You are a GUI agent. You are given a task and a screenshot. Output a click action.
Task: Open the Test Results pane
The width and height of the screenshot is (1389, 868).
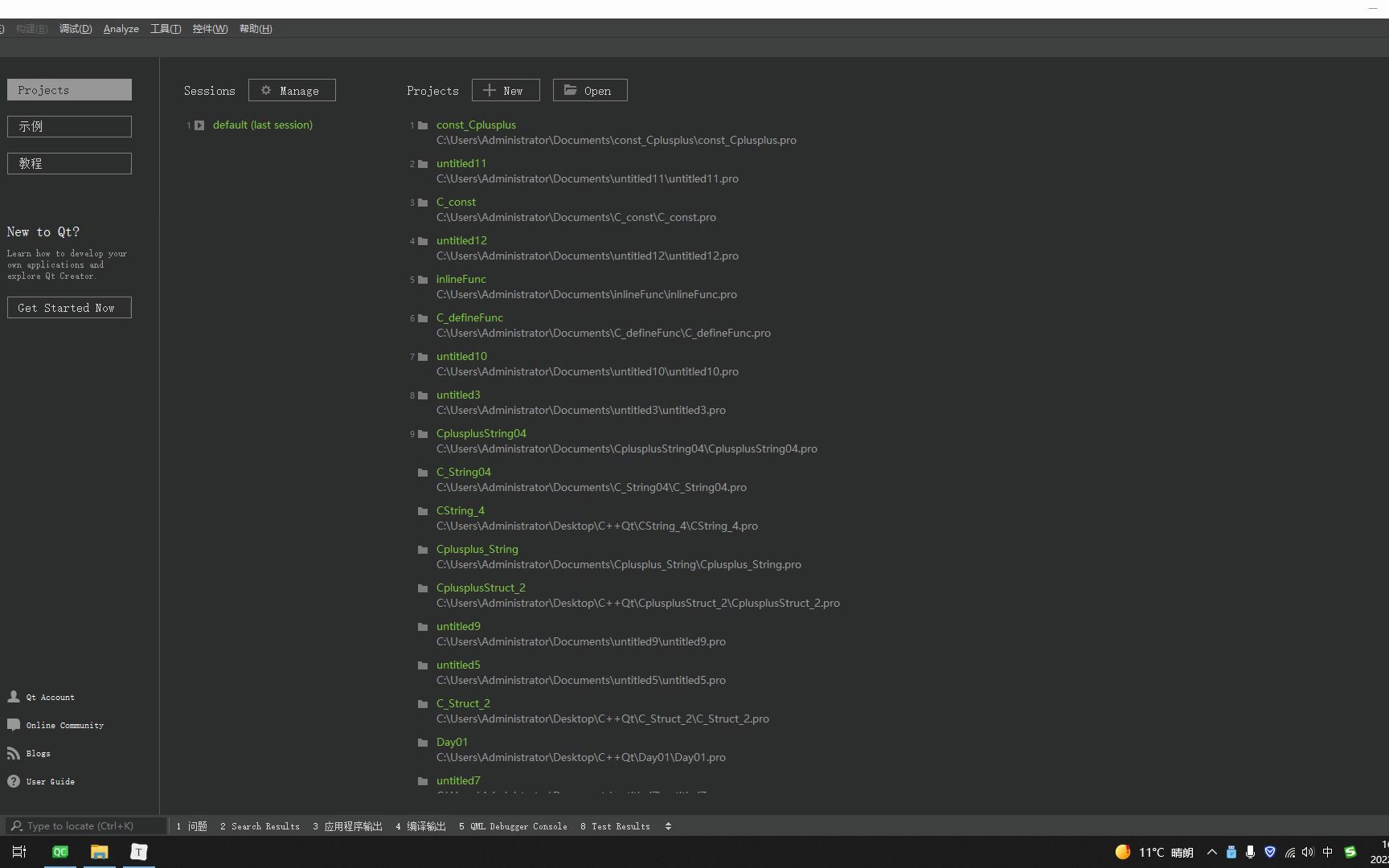pos(615,826)
